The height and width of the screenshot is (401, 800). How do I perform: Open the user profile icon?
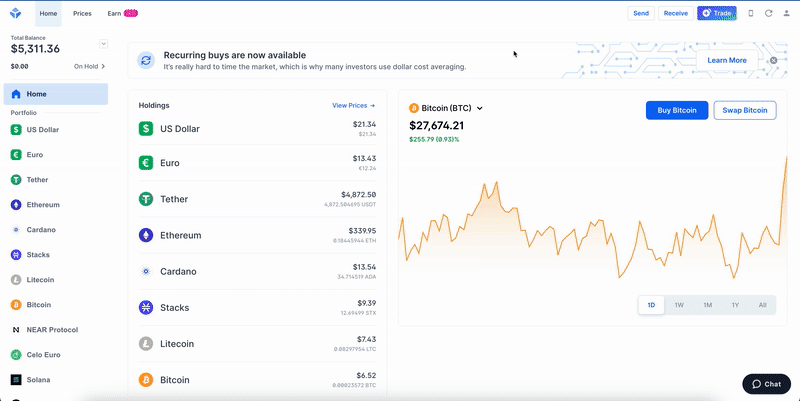[785, 13]
